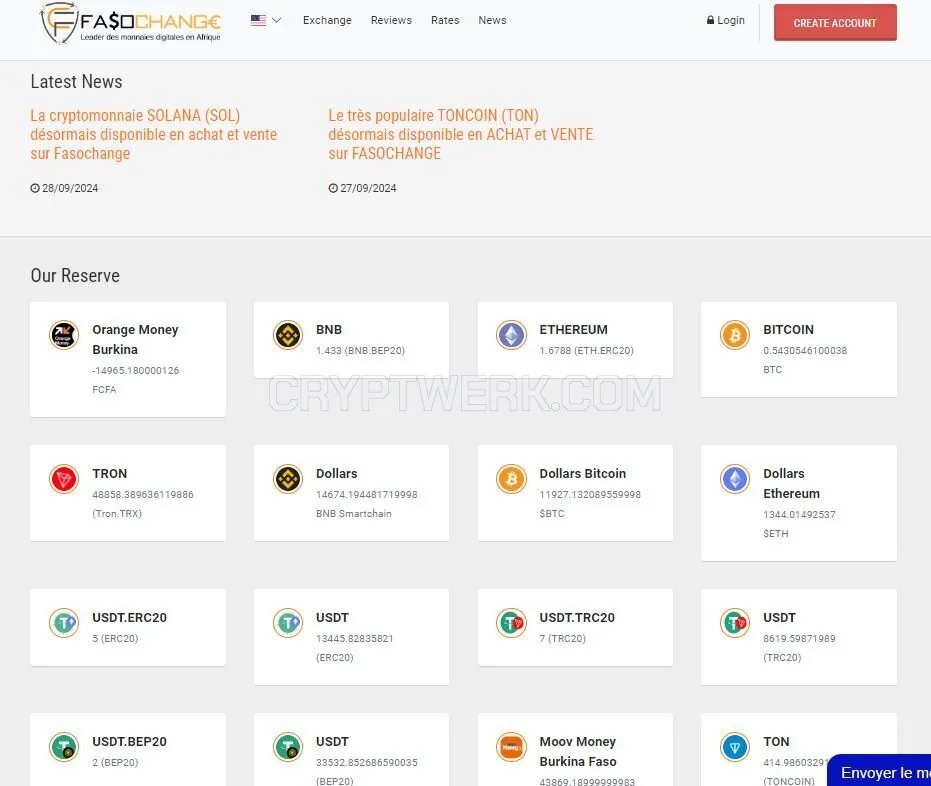Open the SOLANA (SOL) news article

coord(154,134)
